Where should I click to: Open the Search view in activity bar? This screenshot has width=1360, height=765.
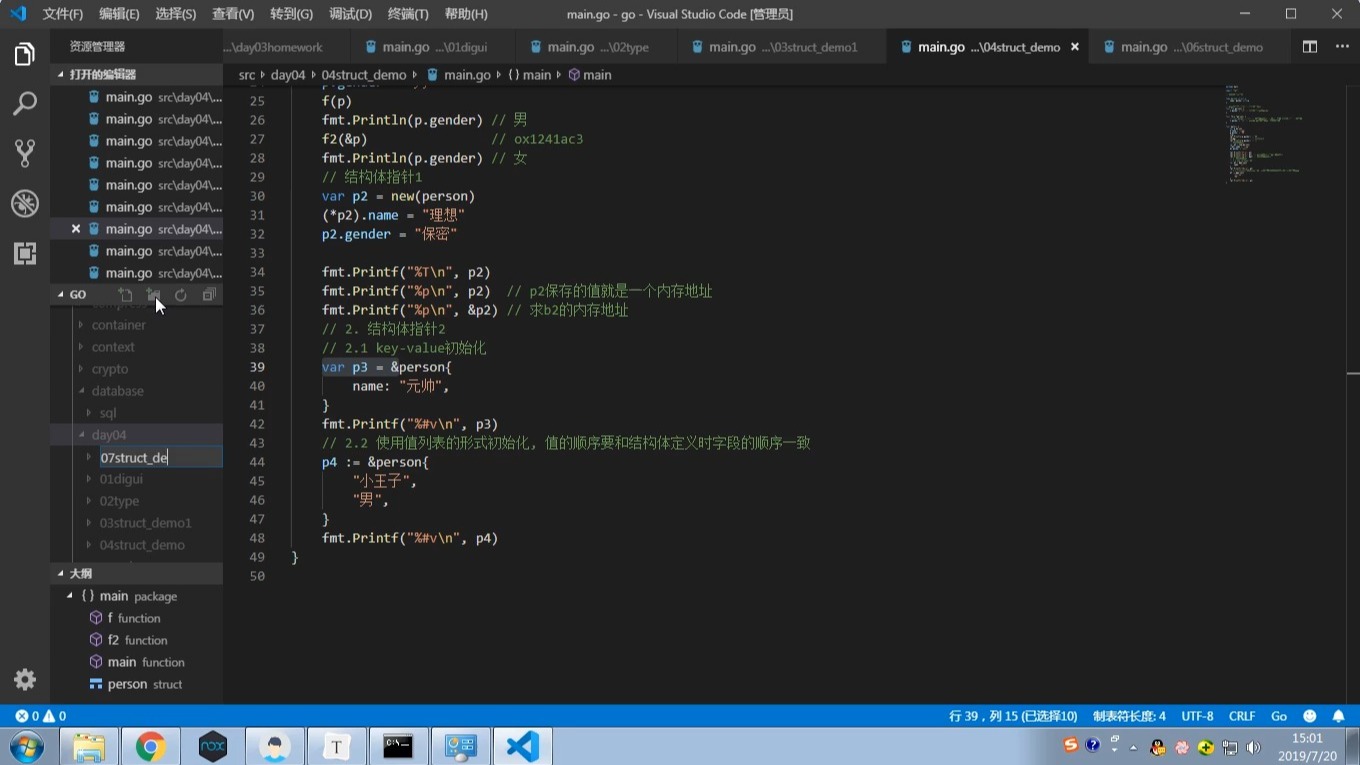(x=25, y=103)
